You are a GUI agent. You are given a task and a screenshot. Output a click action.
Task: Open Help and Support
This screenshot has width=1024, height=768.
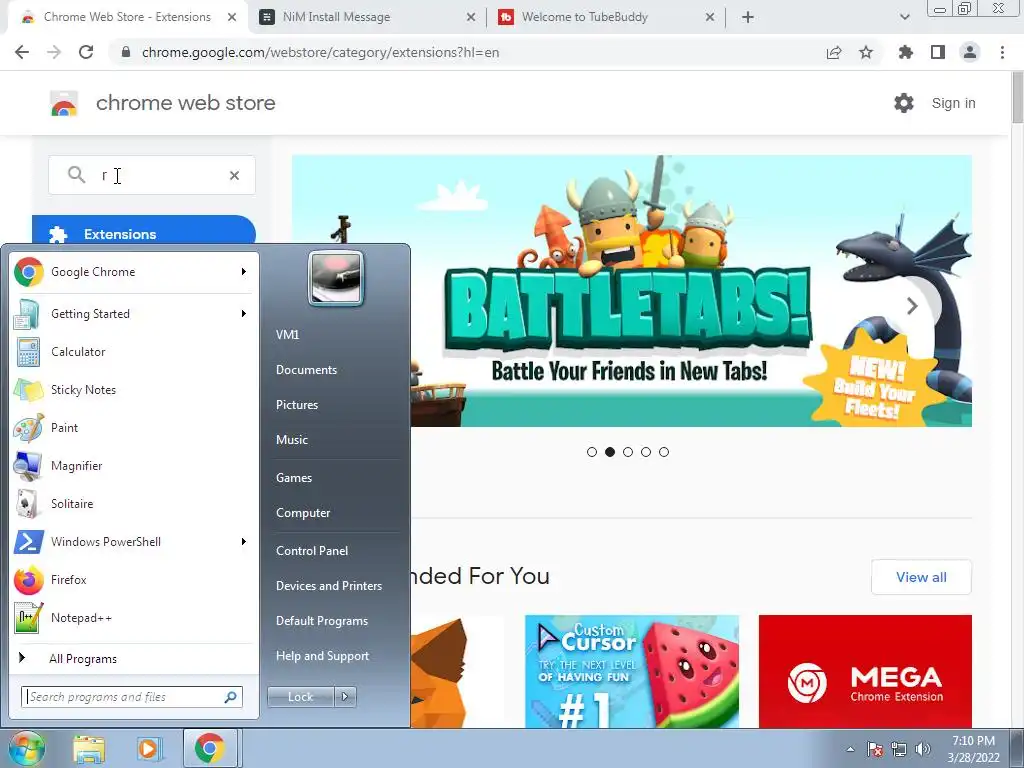coord(322,656)
